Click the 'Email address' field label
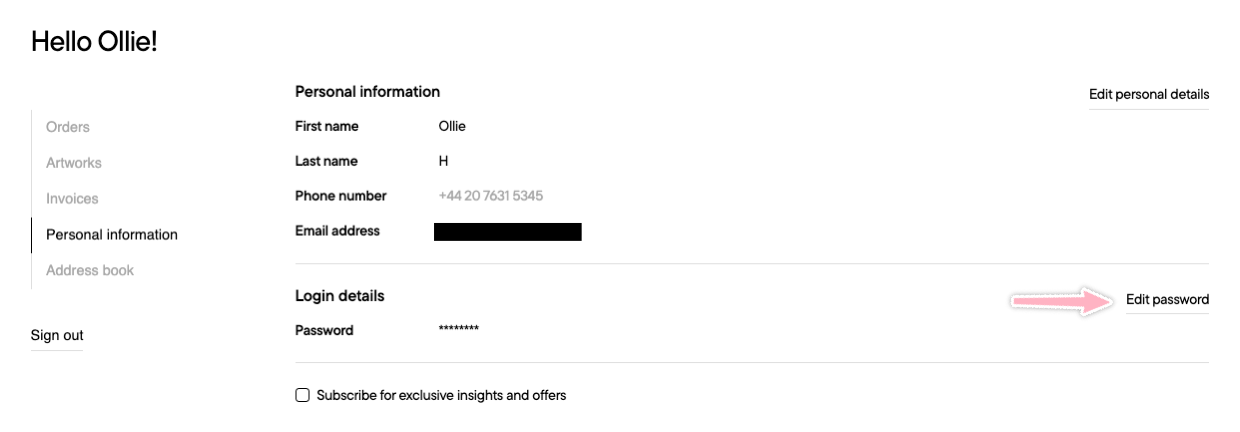1240x432 pixels. (x=337, y=231)
